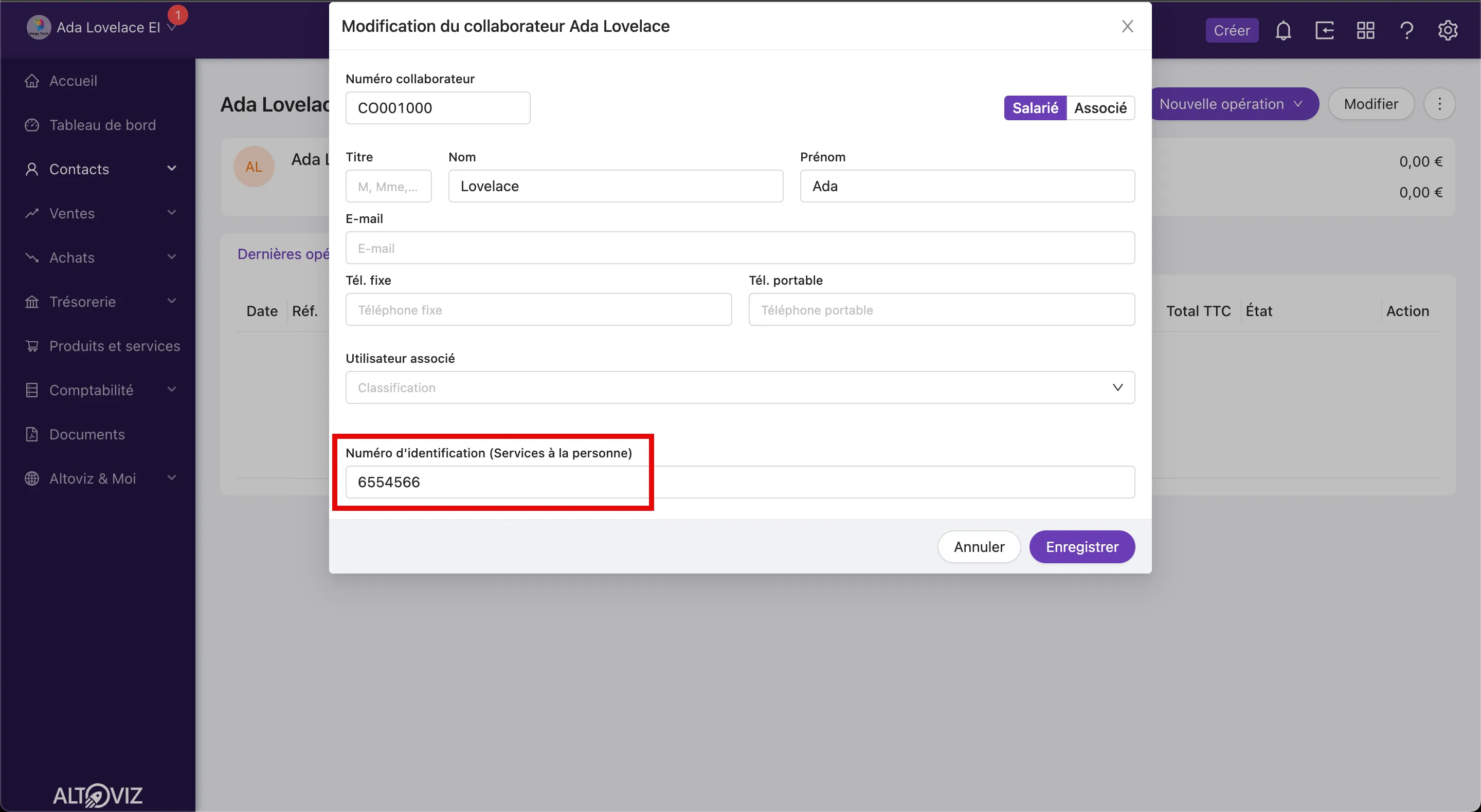The height and width of the screenshot is (812, 1481).
Task: Click the Modifier button
Action: click(x=1371, y=104)
